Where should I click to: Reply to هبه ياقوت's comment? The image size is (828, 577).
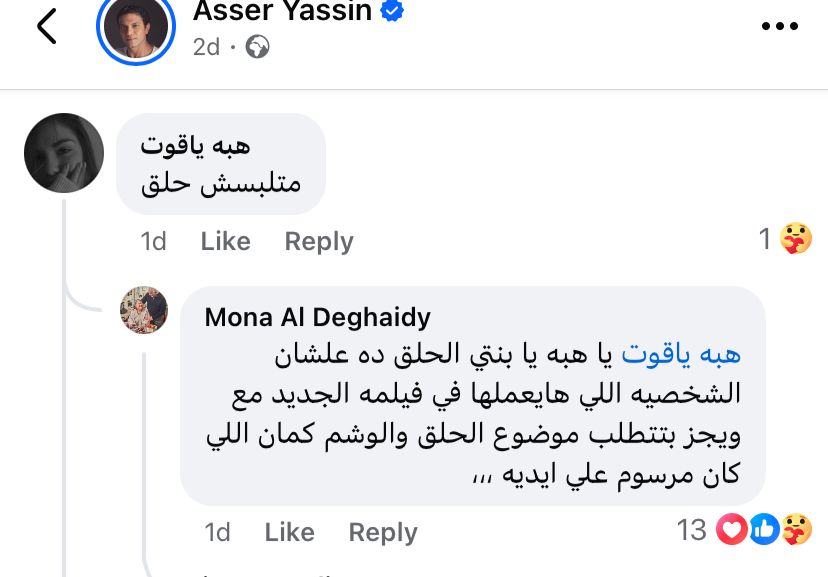pos(318,241)
